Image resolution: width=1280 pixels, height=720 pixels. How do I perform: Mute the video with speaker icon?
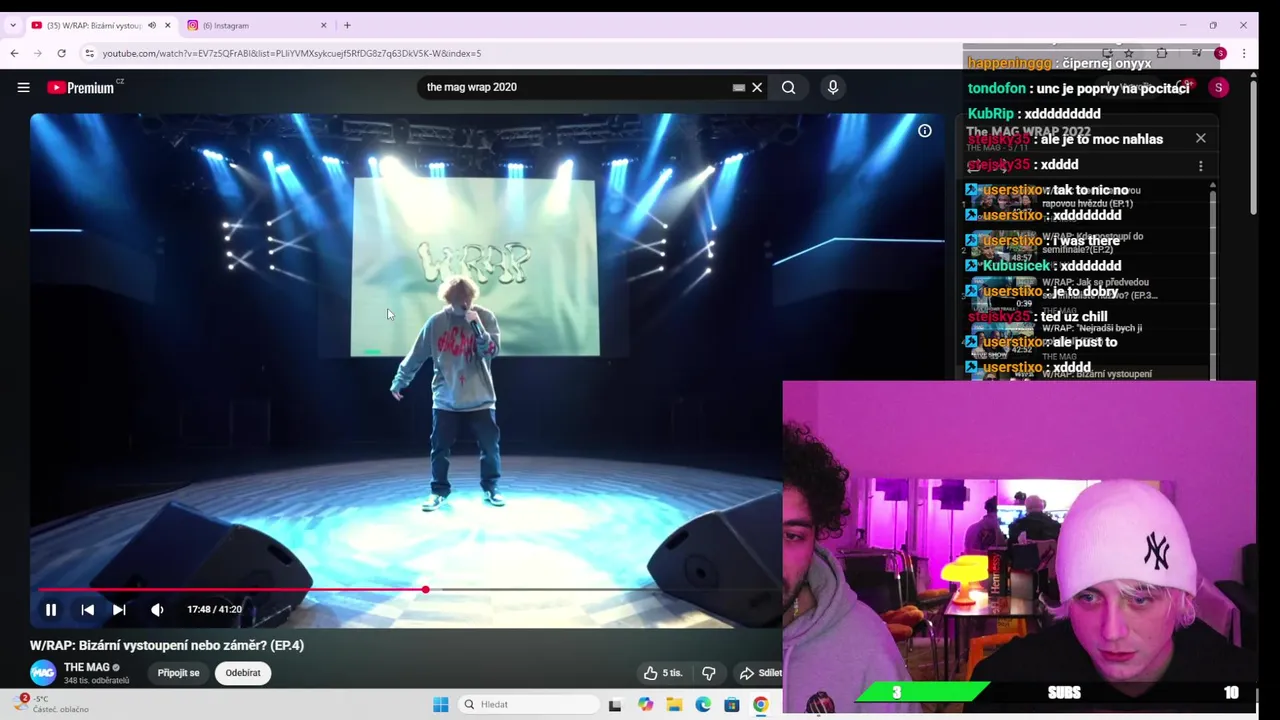157,609
